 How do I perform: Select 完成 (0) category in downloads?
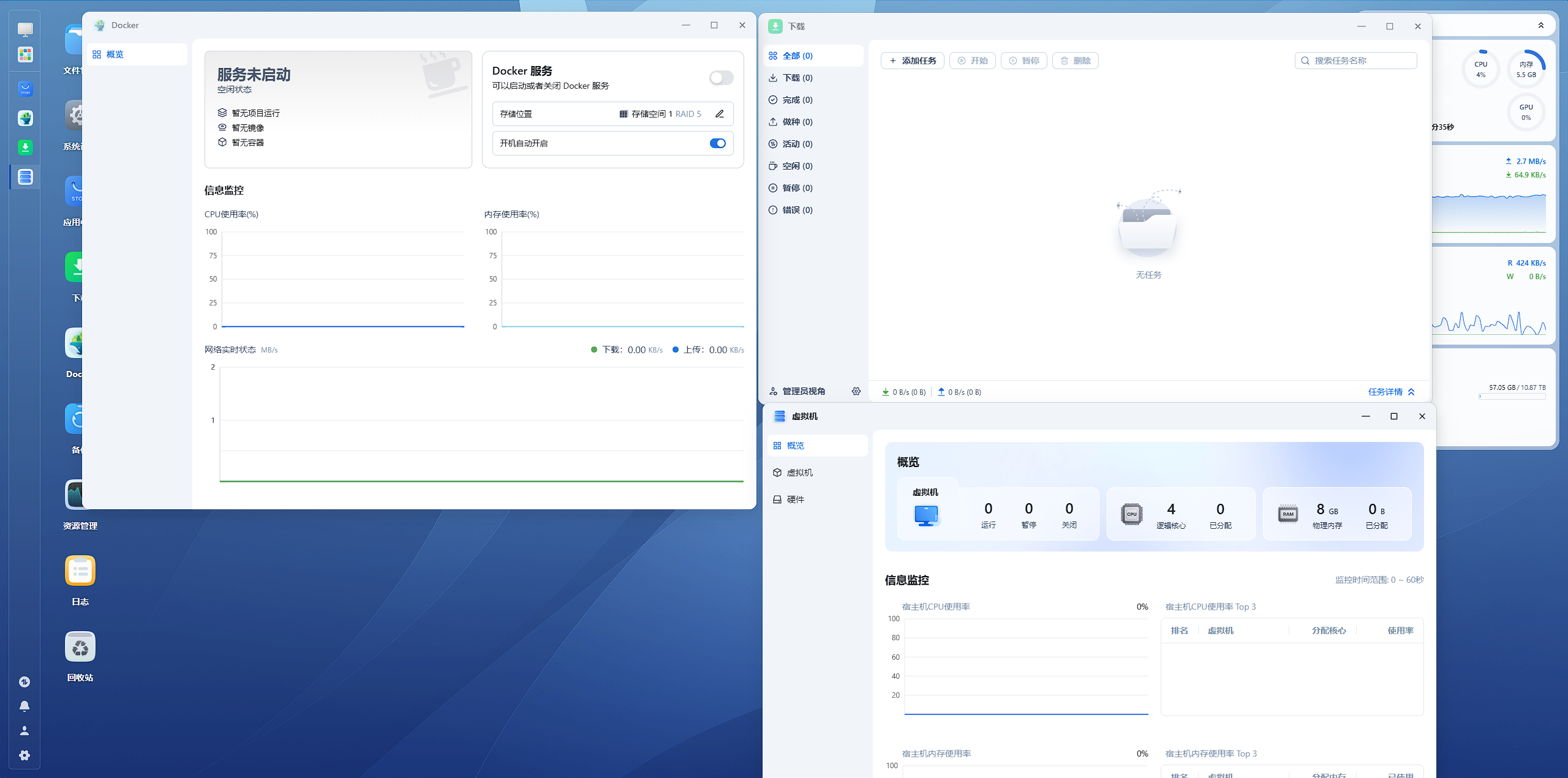(797, 100)
